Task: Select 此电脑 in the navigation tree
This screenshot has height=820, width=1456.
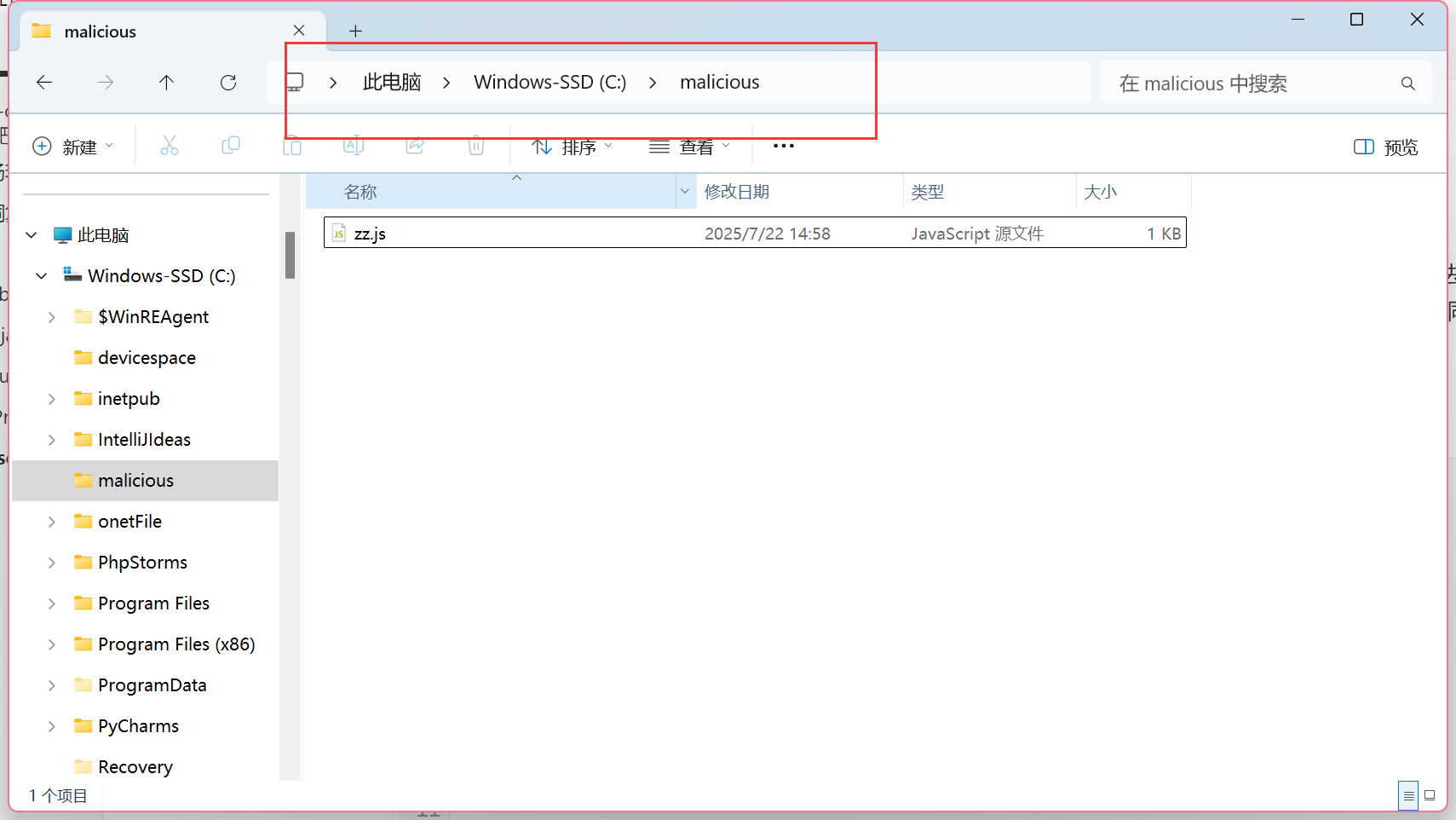Action: [x=103, y=235]
